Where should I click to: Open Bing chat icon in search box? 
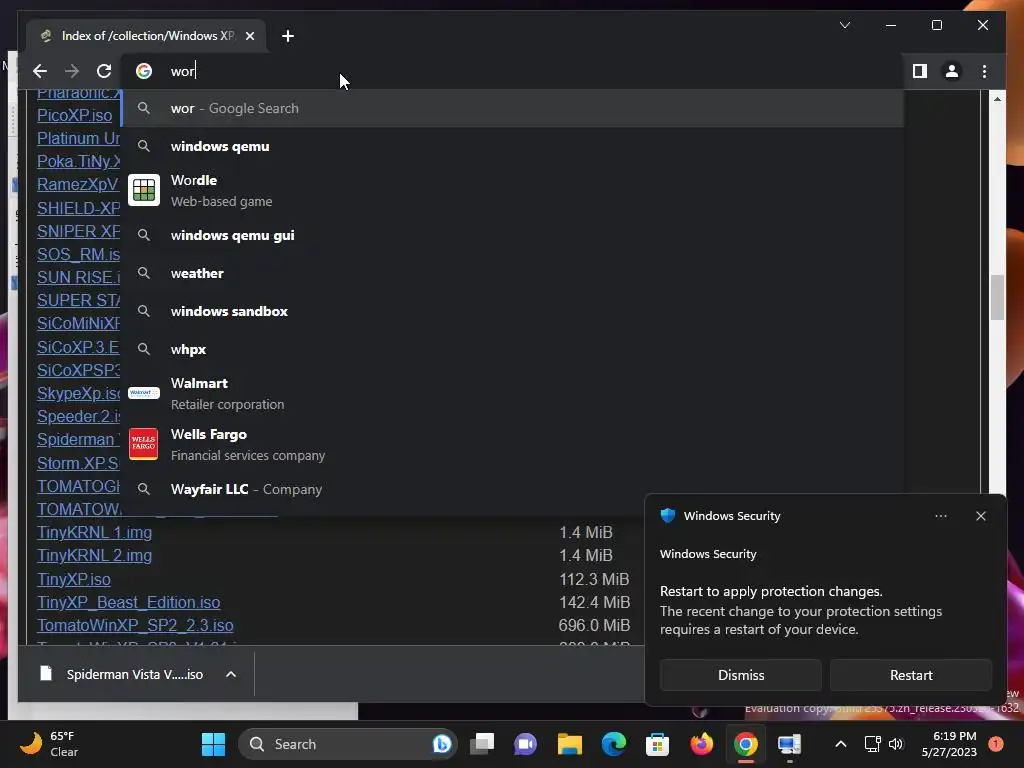[x=441, y=744]
